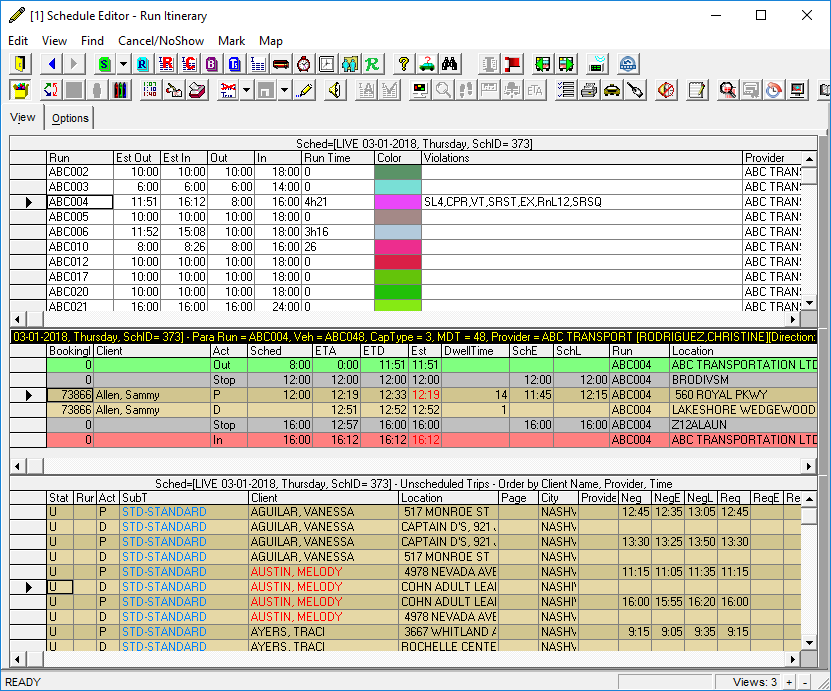The height and width of the screenshot is (691, 831).
Task: Click the speaker sound icon
Action: click(x=334, y=89)
